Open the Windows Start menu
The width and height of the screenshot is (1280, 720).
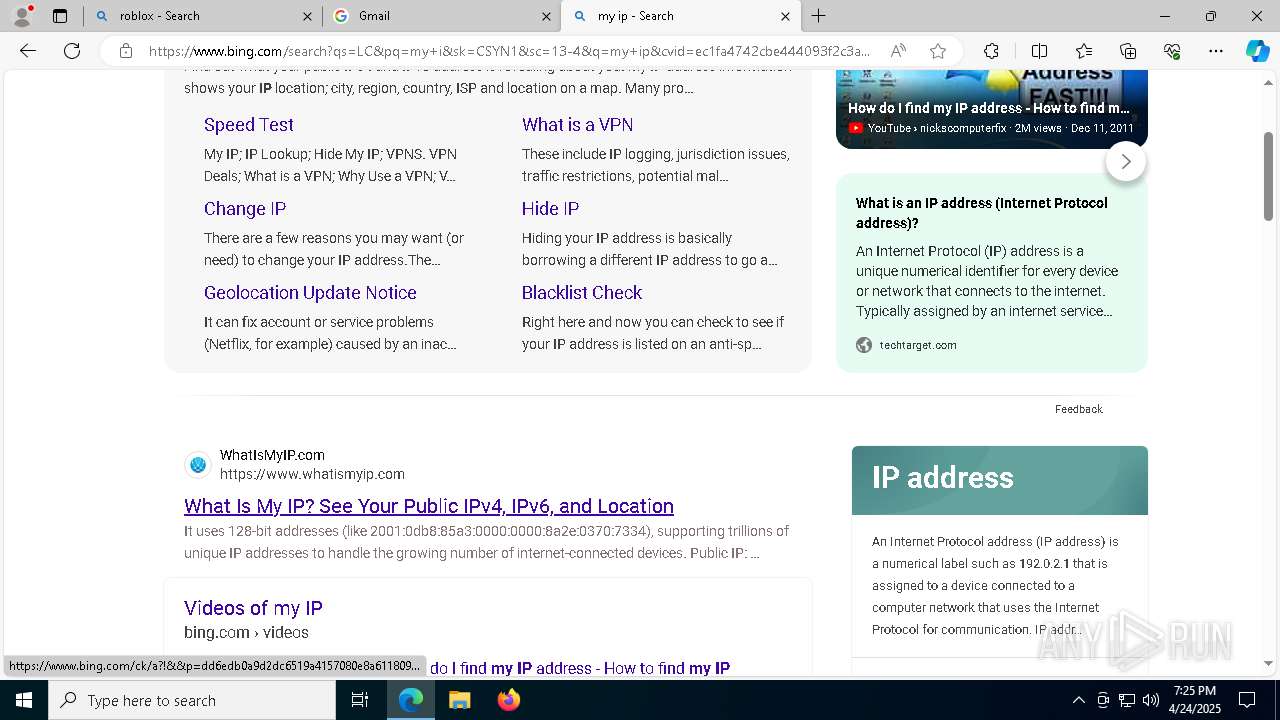tap(24, 700)
